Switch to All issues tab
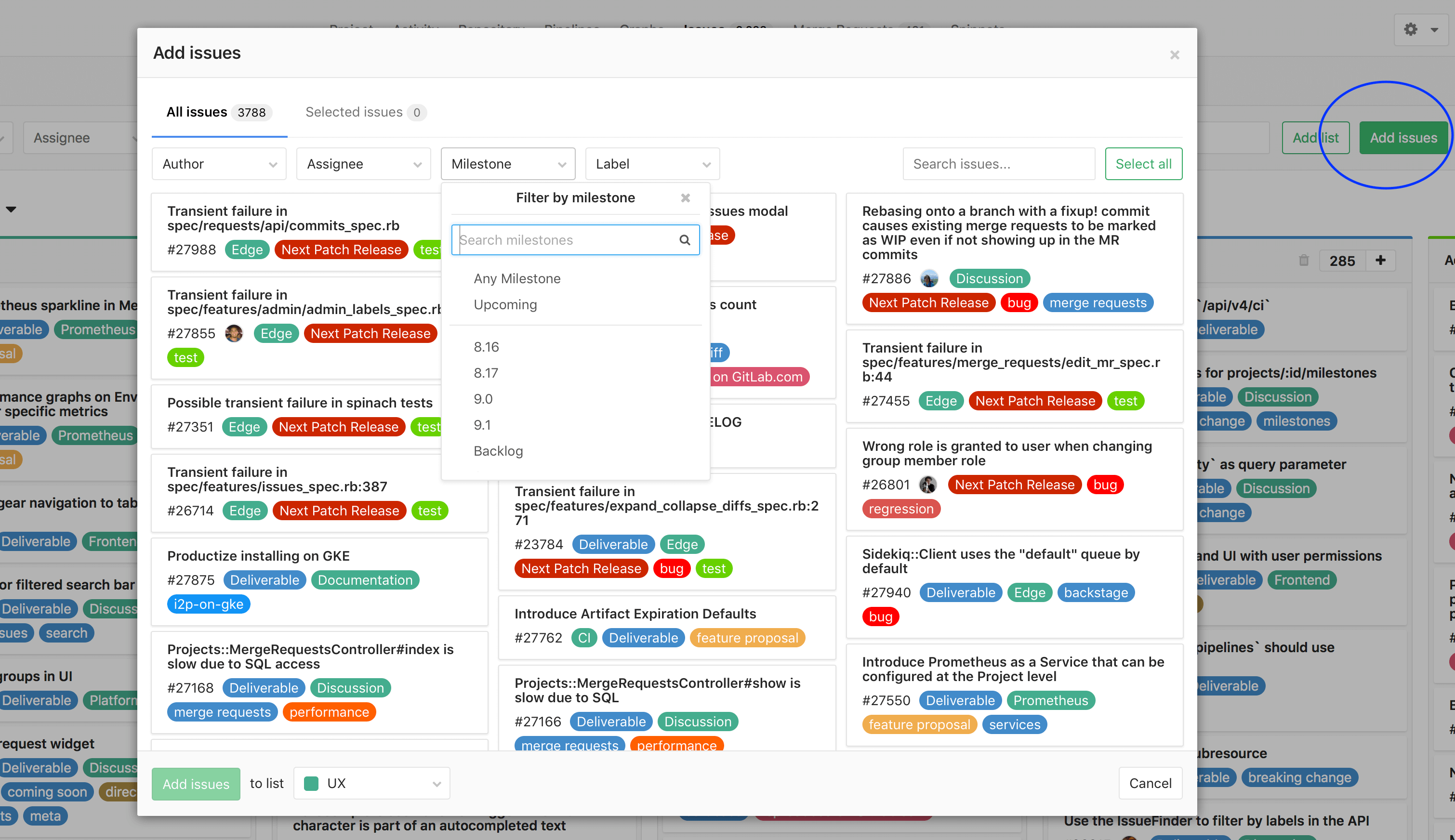The height and width of the screenshot is (840, 1455). click(196, 111)
